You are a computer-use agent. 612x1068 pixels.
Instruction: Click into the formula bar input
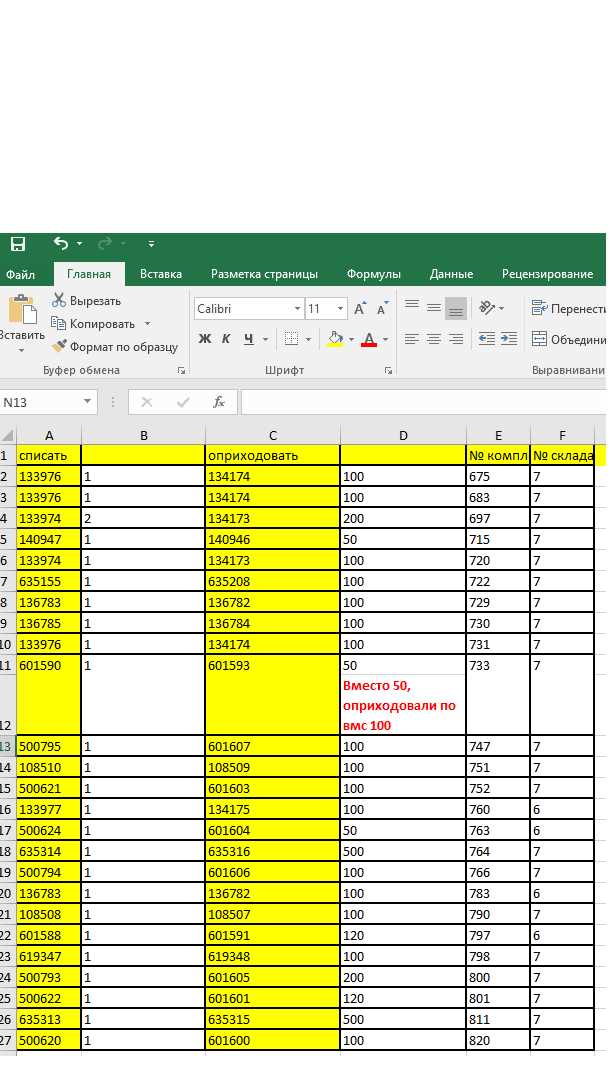[423, 403]
